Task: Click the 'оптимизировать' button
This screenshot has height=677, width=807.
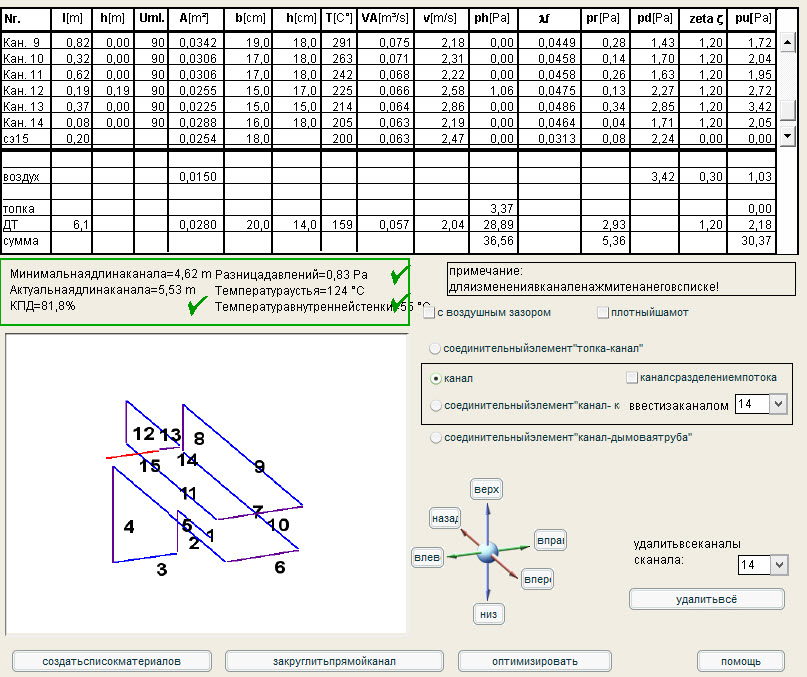Action: (x=534, y=661)
